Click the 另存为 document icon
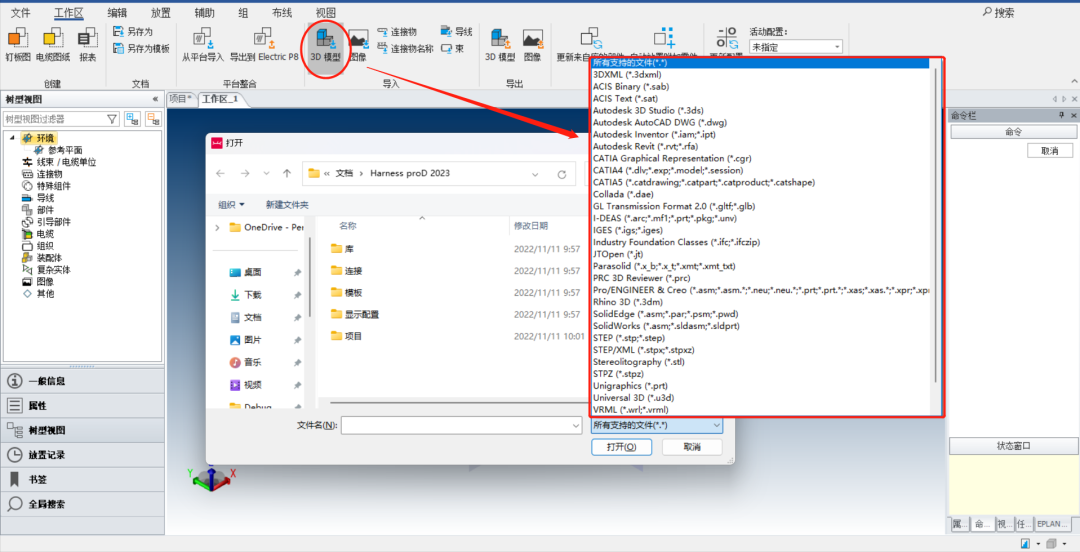Screen dimensions: 1080x552 point(119,32)
